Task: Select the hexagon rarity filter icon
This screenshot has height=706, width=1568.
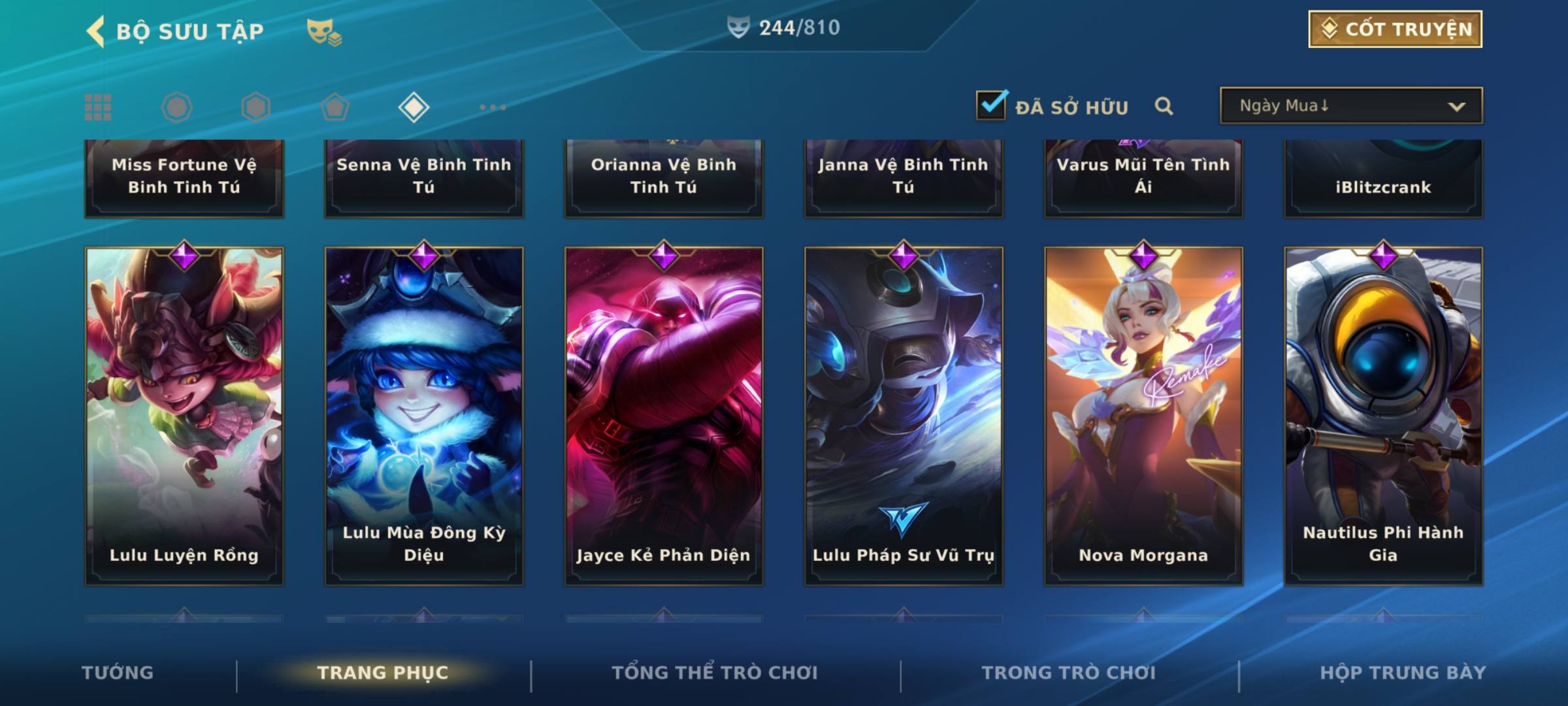Action: (x=255, y=107)
